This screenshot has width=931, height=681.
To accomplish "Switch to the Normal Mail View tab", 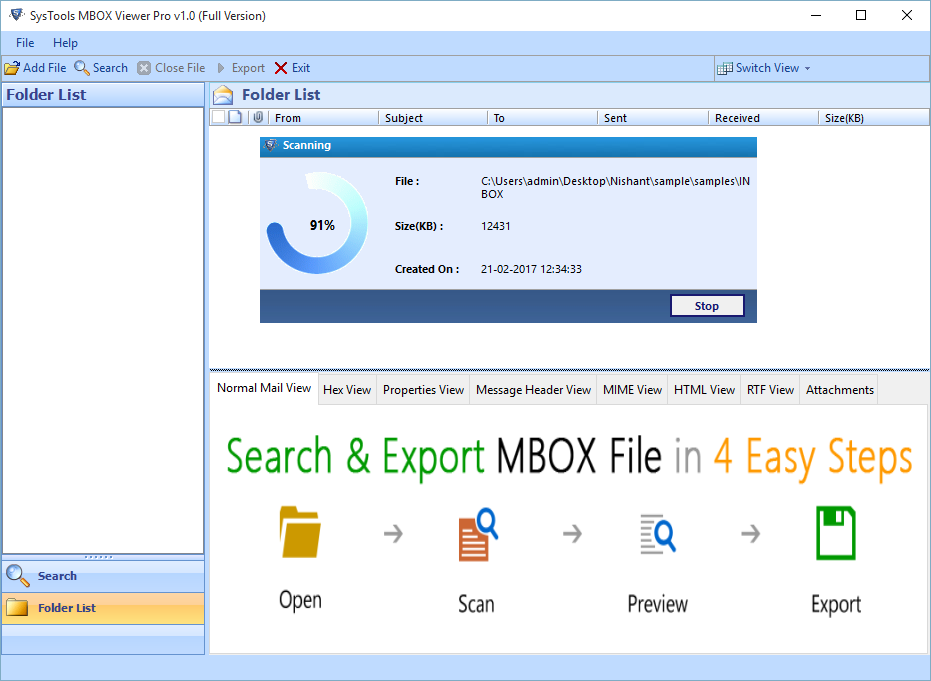I will click(264, 388).
